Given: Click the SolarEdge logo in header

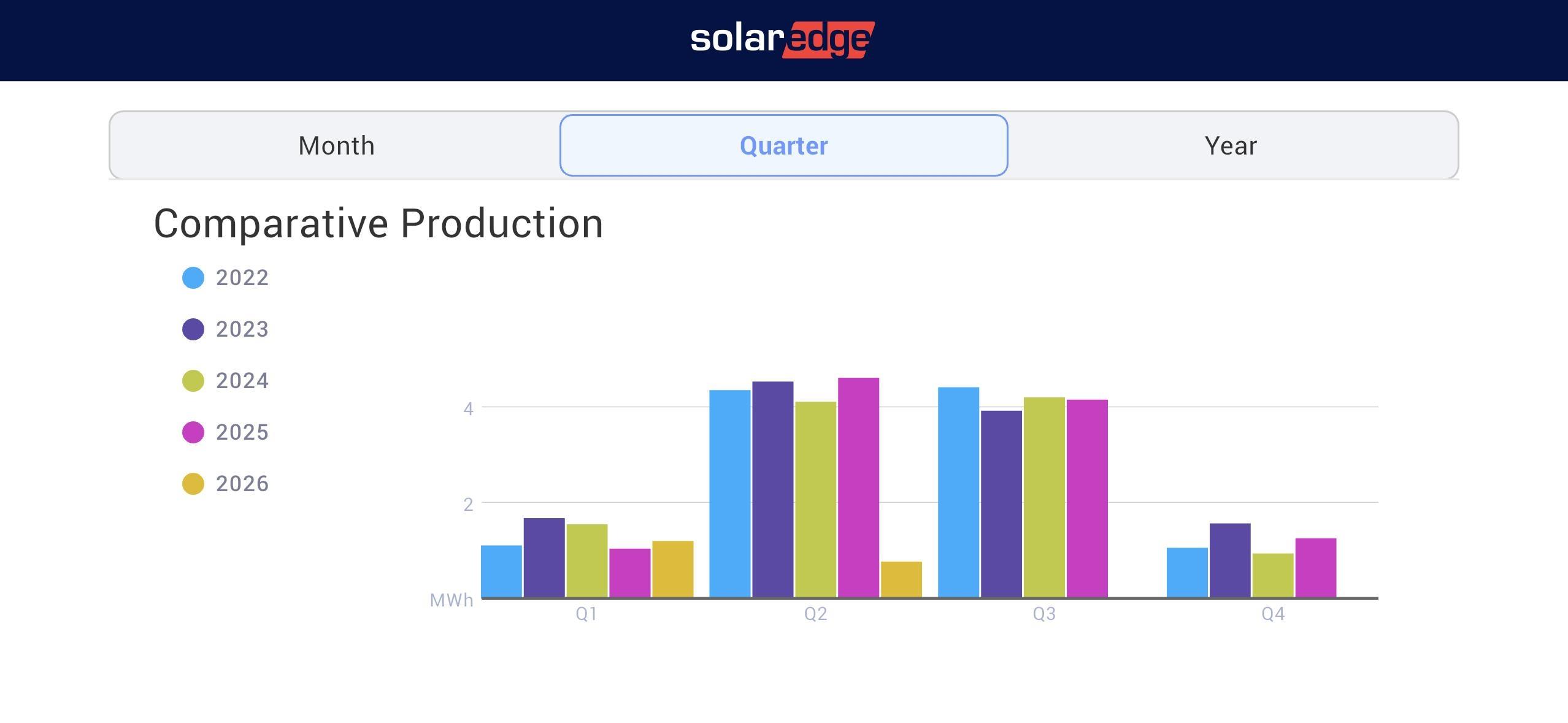Looking at the screenshot, I should pos(783,39).
